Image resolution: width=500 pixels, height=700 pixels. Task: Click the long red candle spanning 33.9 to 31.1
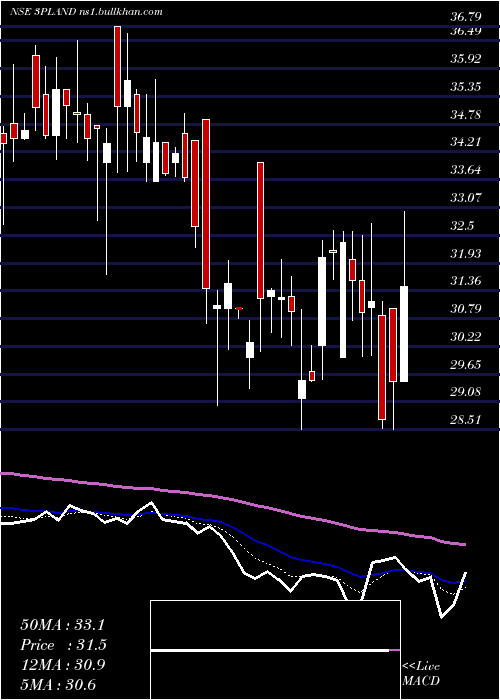click(260, 230)
